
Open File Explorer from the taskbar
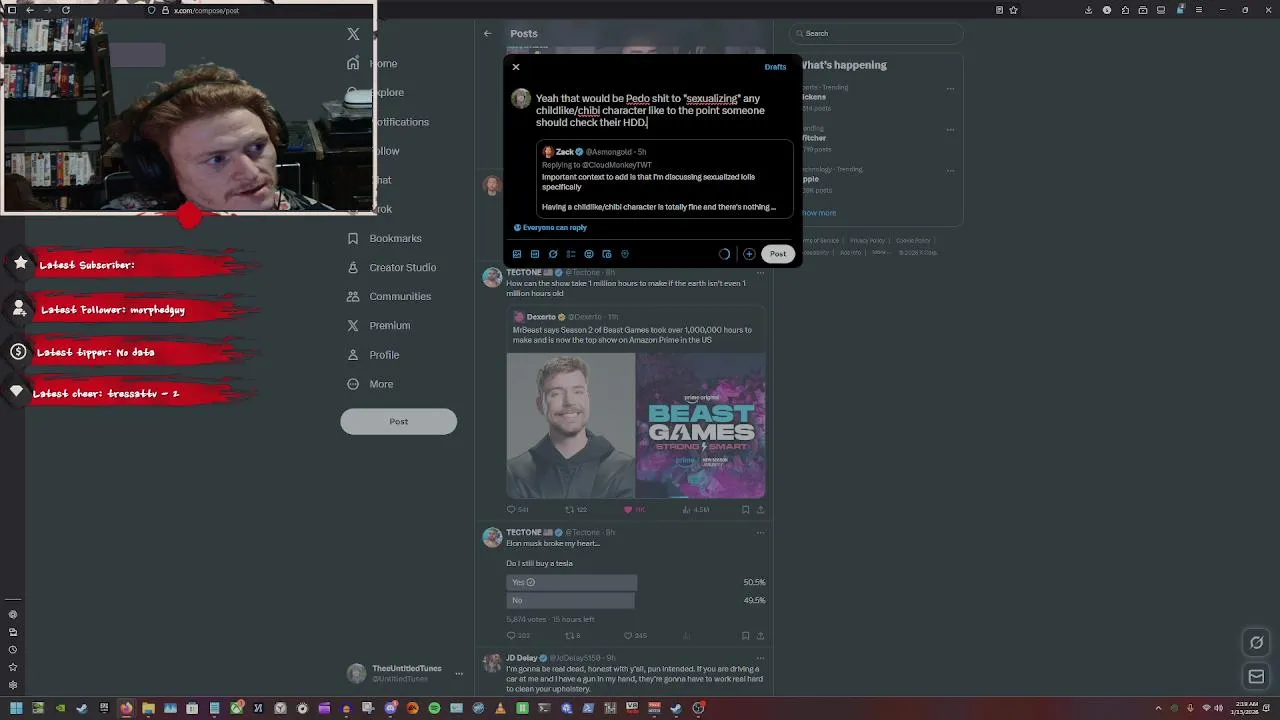(148, 708)
